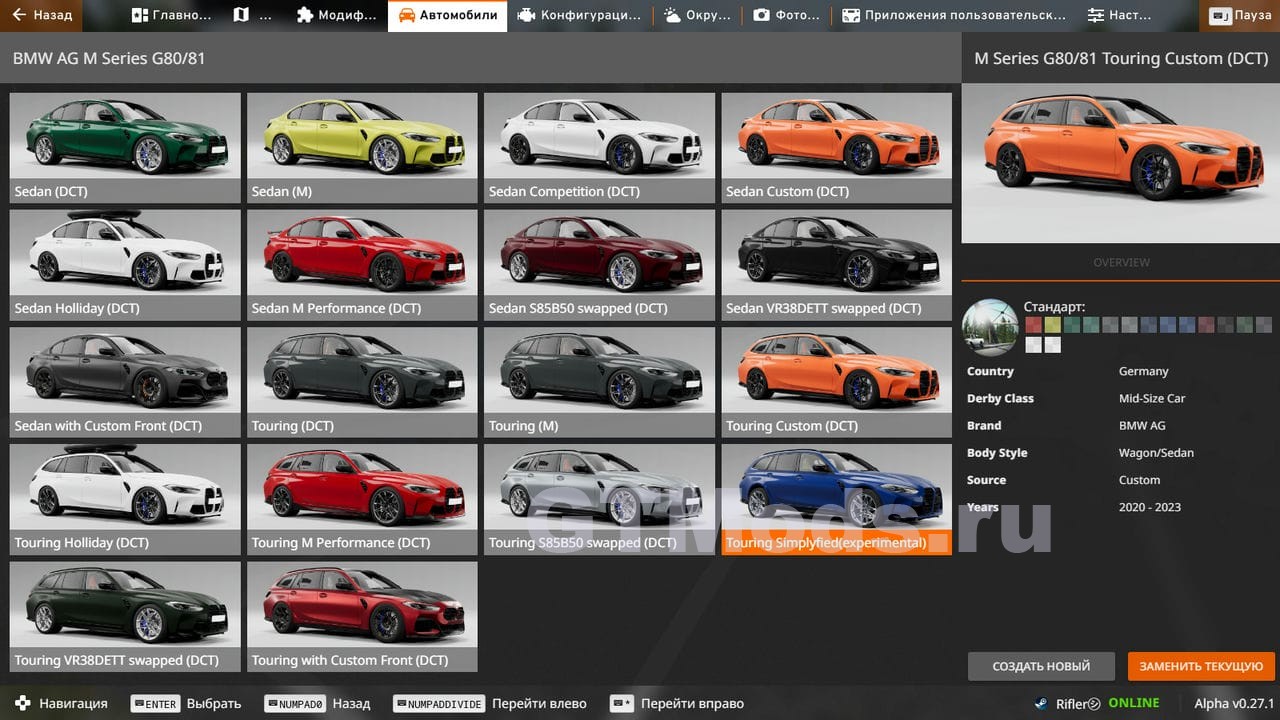Choose Sedan Custom (DCT) tile
Screen dimensions: 1280x720
(x=837, y=148)
